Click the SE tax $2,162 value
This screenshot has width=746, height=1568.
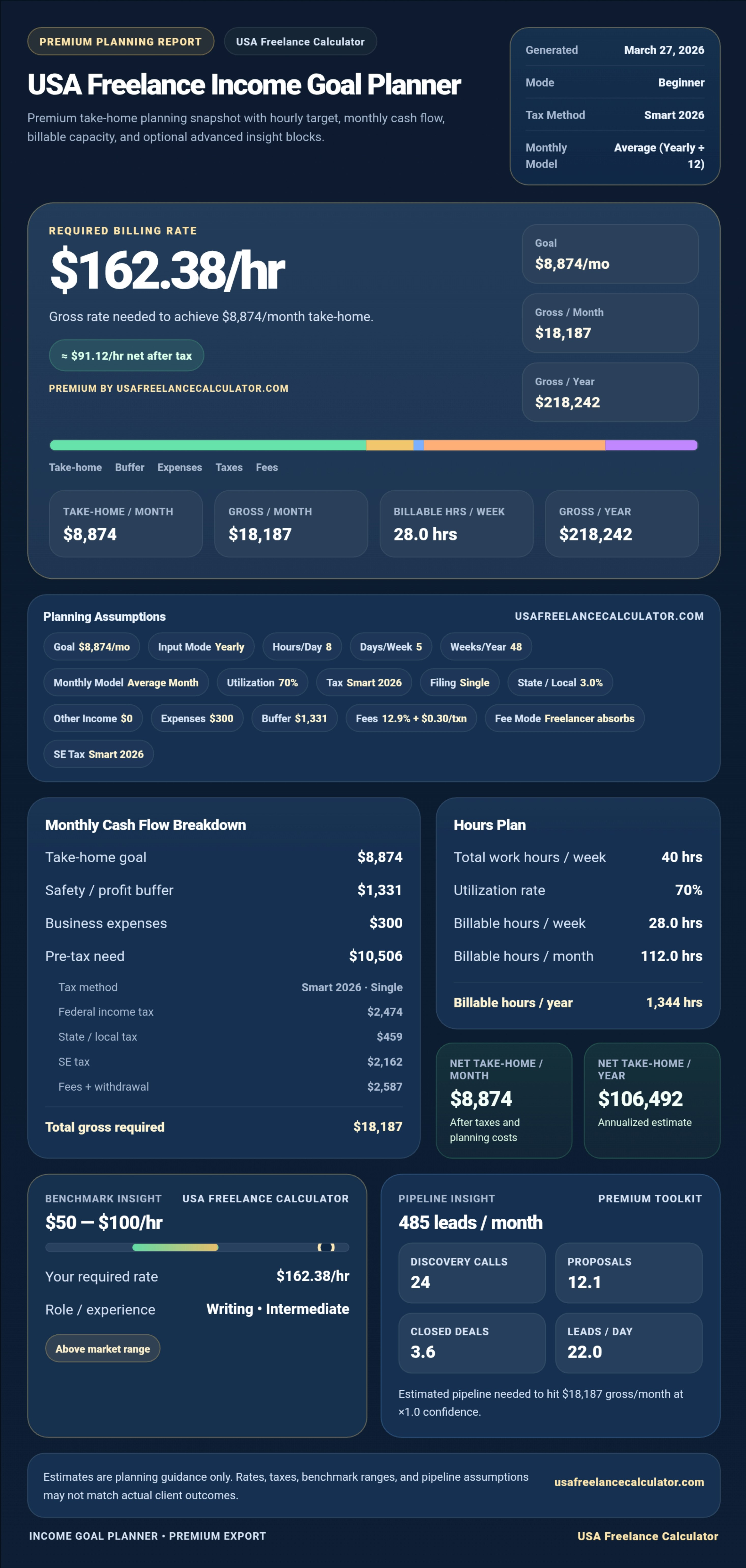385,1062
